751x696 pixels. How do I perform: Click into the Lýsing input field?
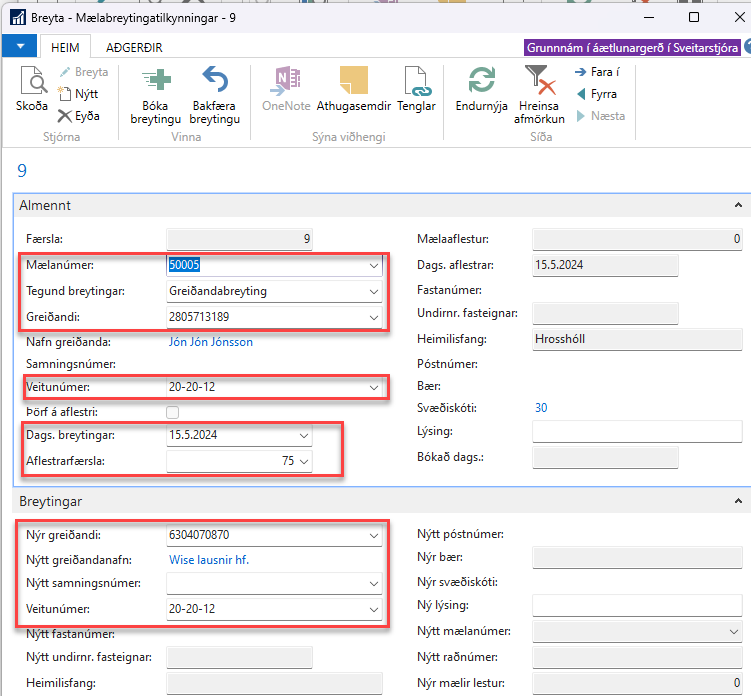tap(636, 432)
